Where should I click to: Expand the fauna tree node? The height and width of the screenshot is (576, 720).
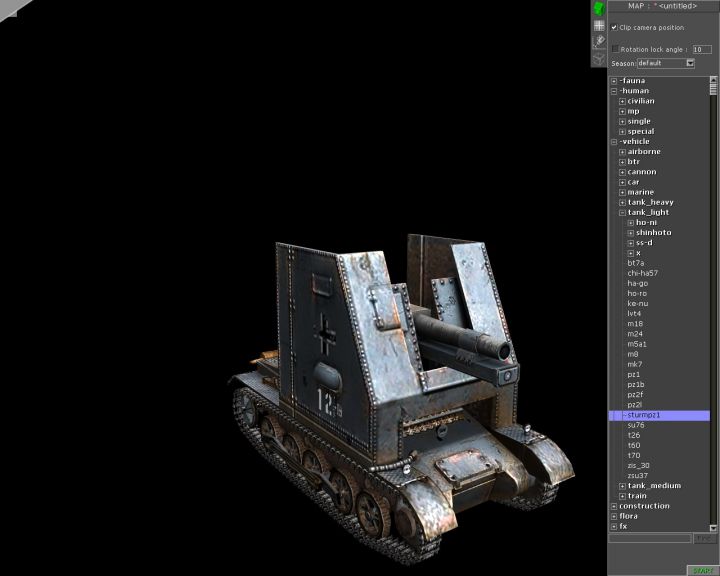tap(614, 81)
